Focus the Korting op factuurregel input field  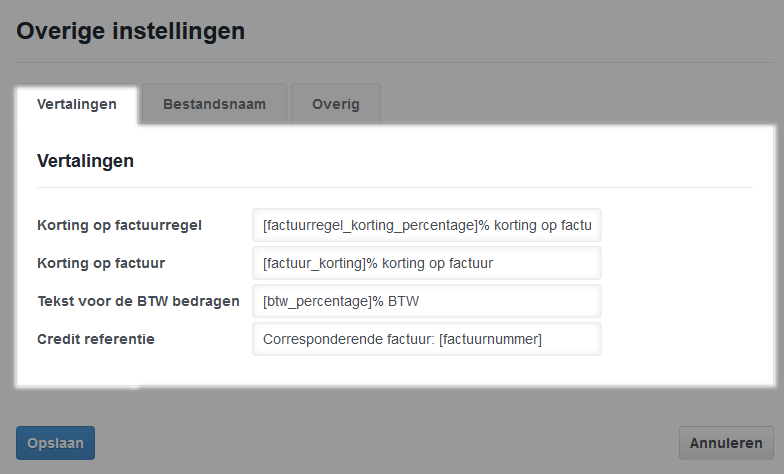tap(427, 225)
